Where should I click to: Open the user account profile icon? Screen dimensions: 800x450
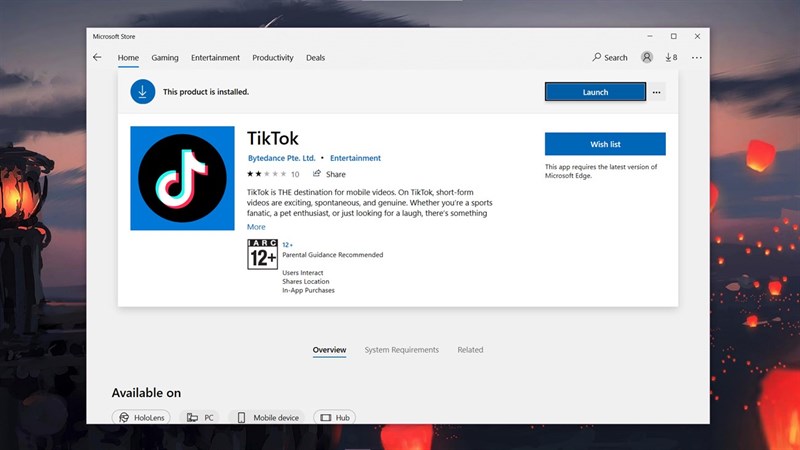(x=648, y=58)
